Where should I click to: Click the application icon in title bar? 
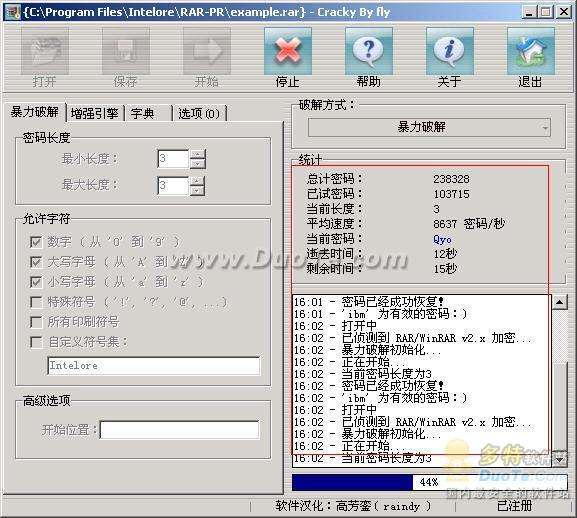[13, 12]
